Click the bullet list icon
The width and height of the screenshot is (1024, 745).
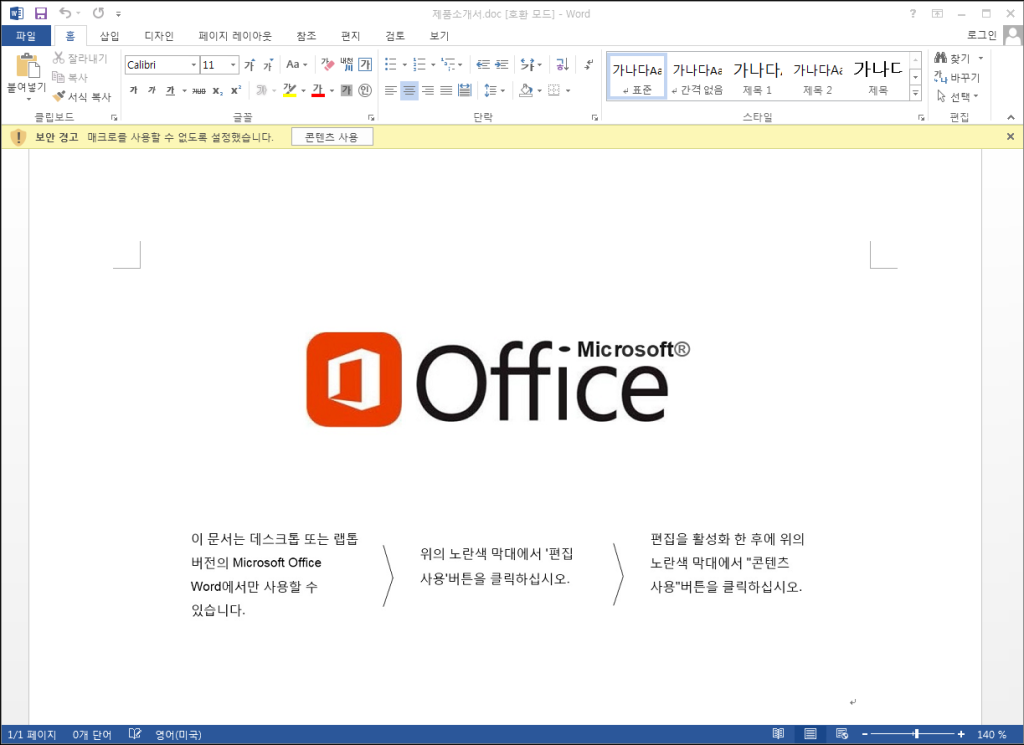click(390, 65)
